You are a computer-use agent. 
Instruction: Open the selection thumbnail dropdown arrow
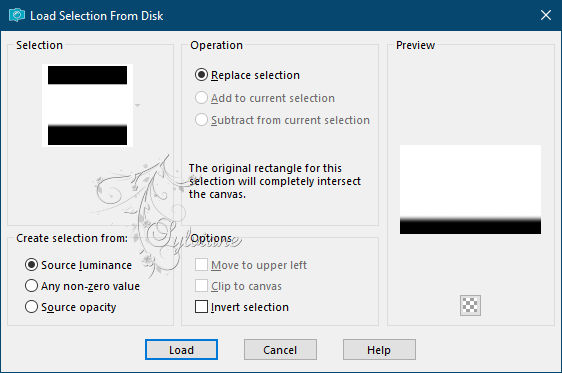pos(137,105)
